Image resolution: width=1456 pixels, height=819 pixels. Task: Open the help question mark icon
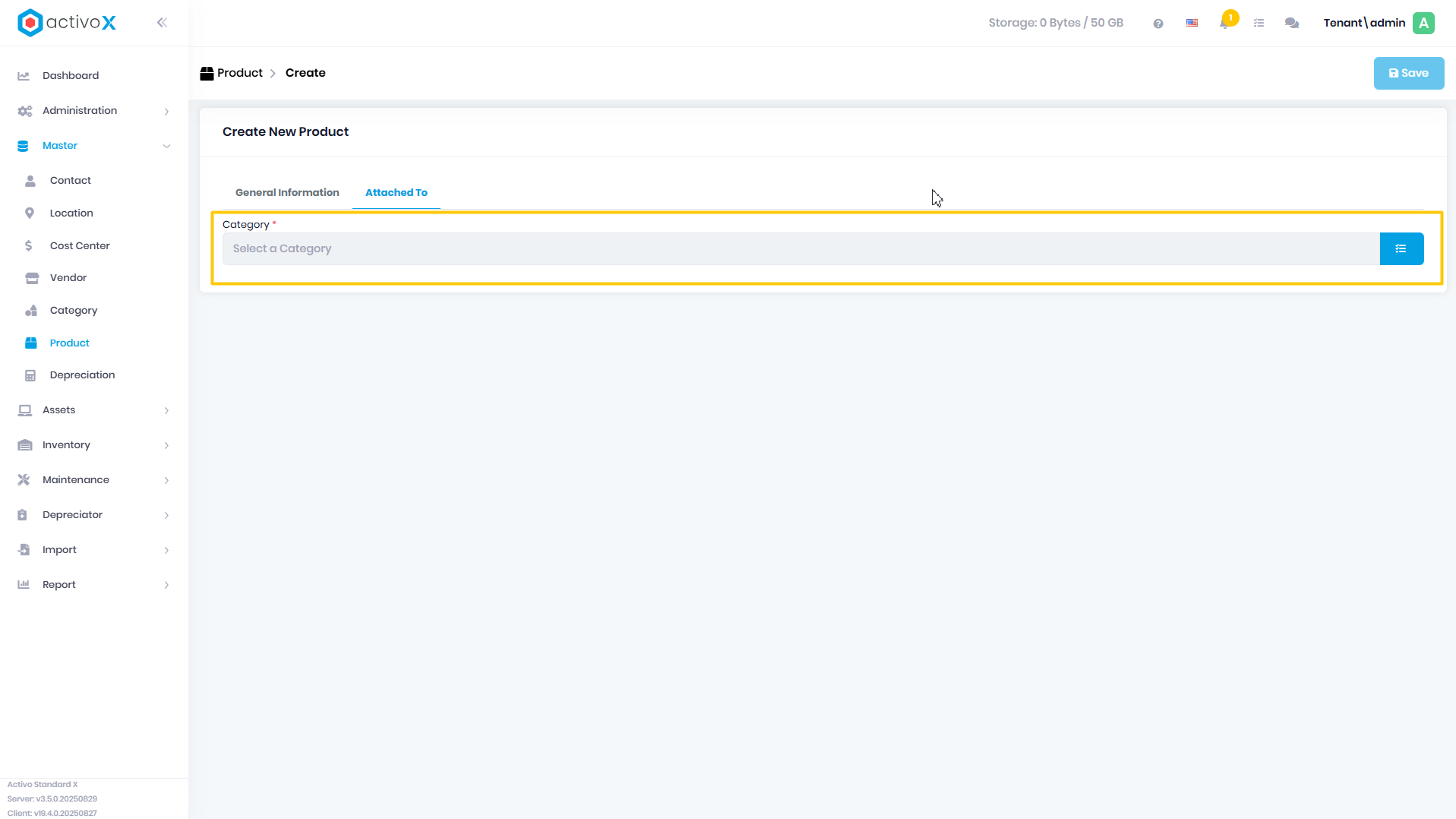(1158, 24)
